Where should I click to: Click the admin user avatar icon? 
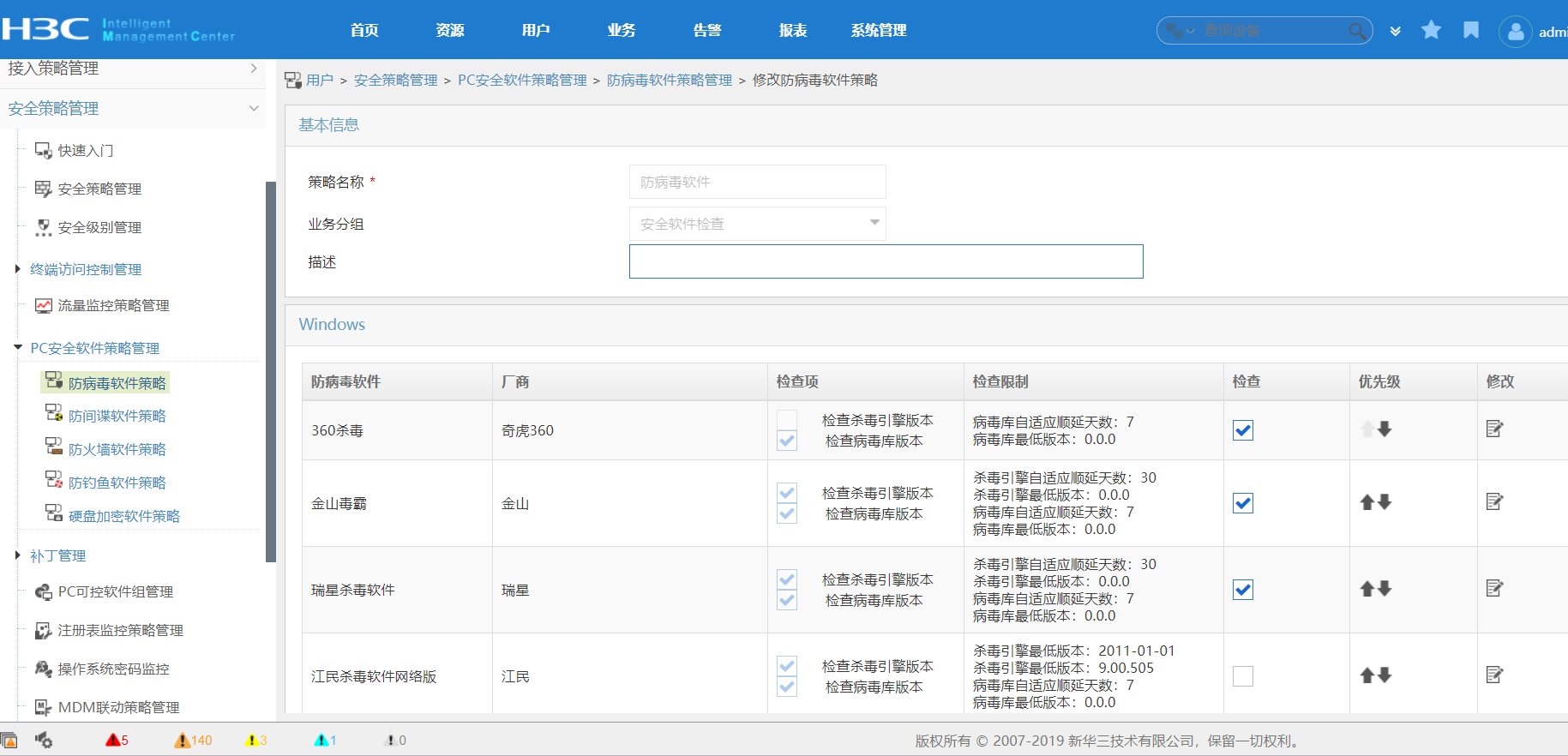[1515, 32]
